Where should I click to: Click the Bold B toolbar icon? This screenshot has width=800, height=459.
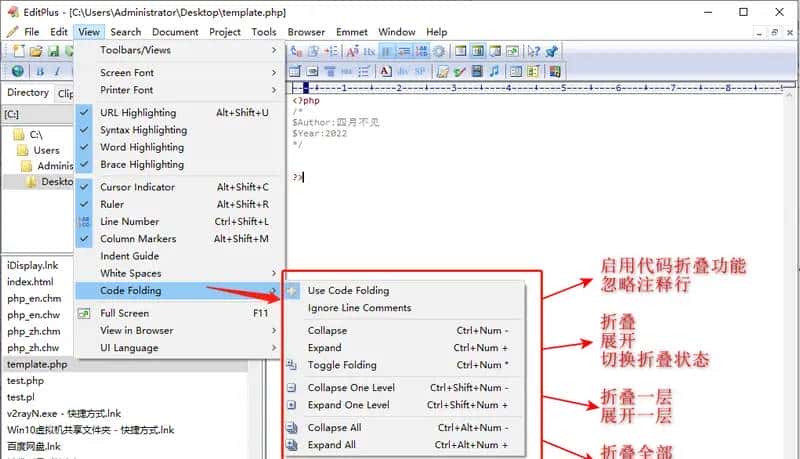tap(40, 71)
